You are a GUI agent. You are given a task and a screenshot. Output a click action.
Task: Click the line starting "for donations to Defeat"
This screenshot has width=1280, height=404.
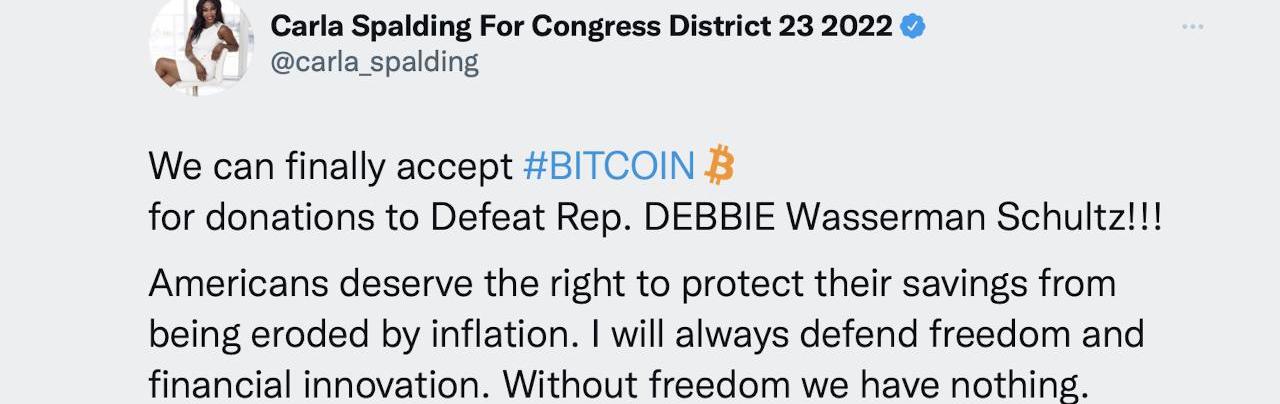pyautogui.click(x=655, y=219)
